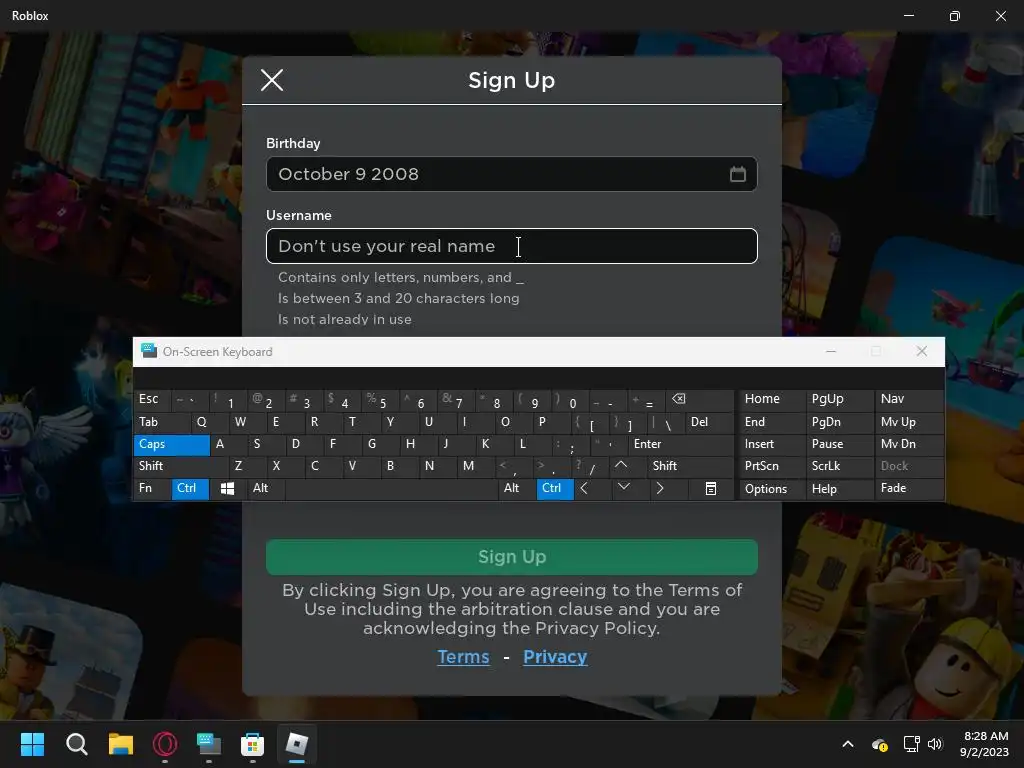The width and height of the screenshot is (1024, 768).
Task: Click the PgDn key
Action: pos(839,422)
